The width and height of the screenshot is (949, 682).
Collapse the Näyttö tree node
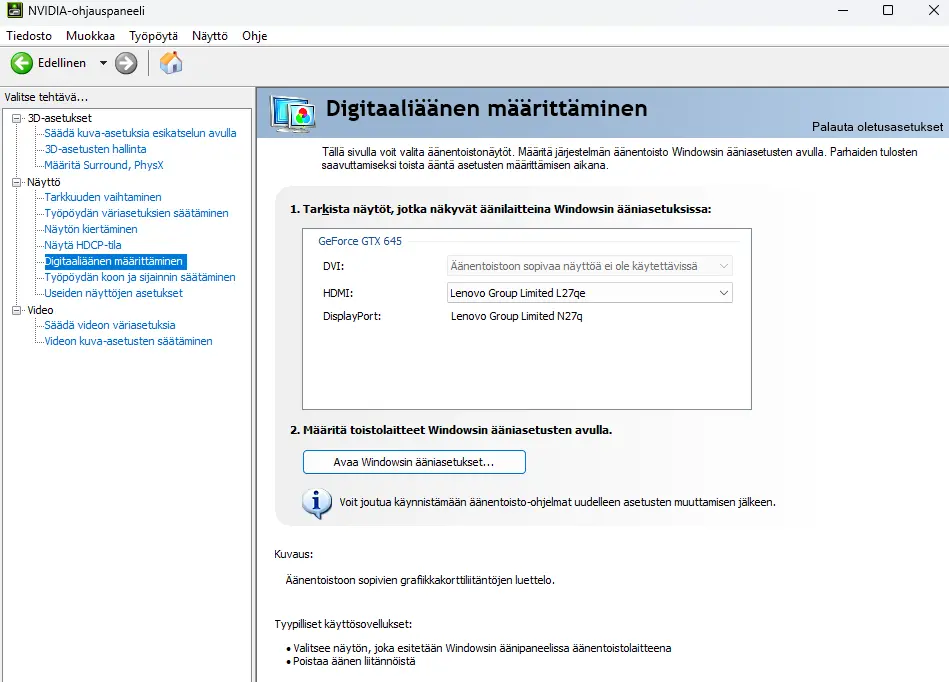click(x=16, y=182)
